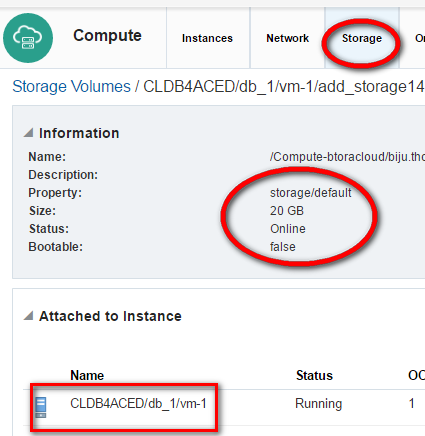This screenshot has width=425, height=436.
Task: Click the 20 GB size value
Action: click(287, 211)
